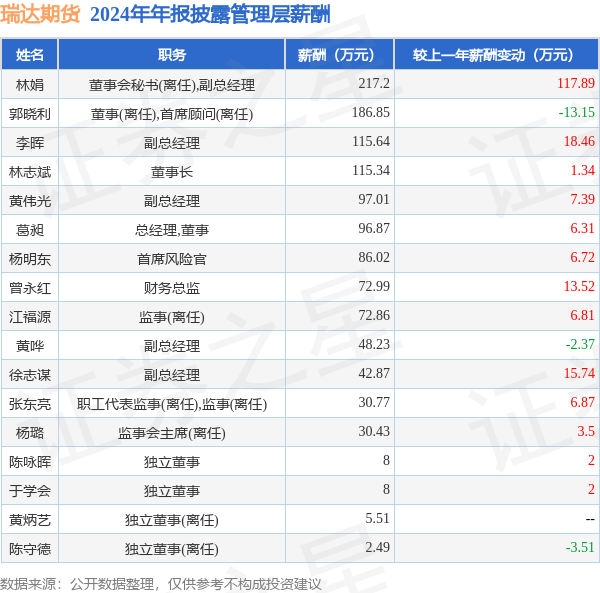Click the name cell 黄伟光

pos(30,201)
